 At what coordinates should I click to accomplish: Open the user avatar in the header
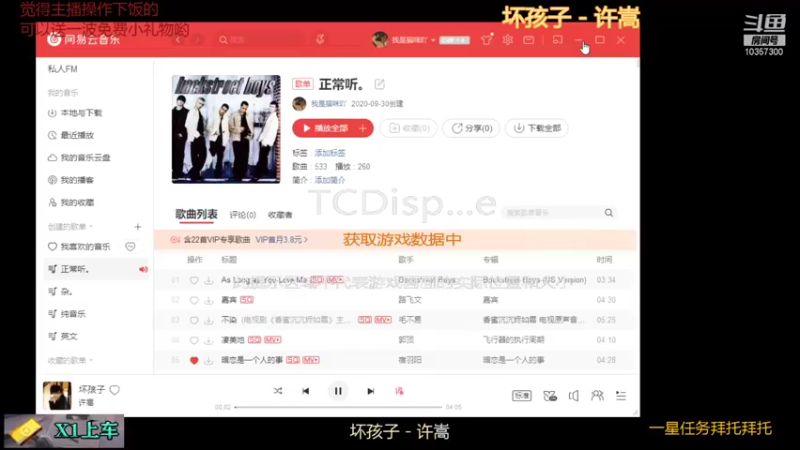point(380,39)
